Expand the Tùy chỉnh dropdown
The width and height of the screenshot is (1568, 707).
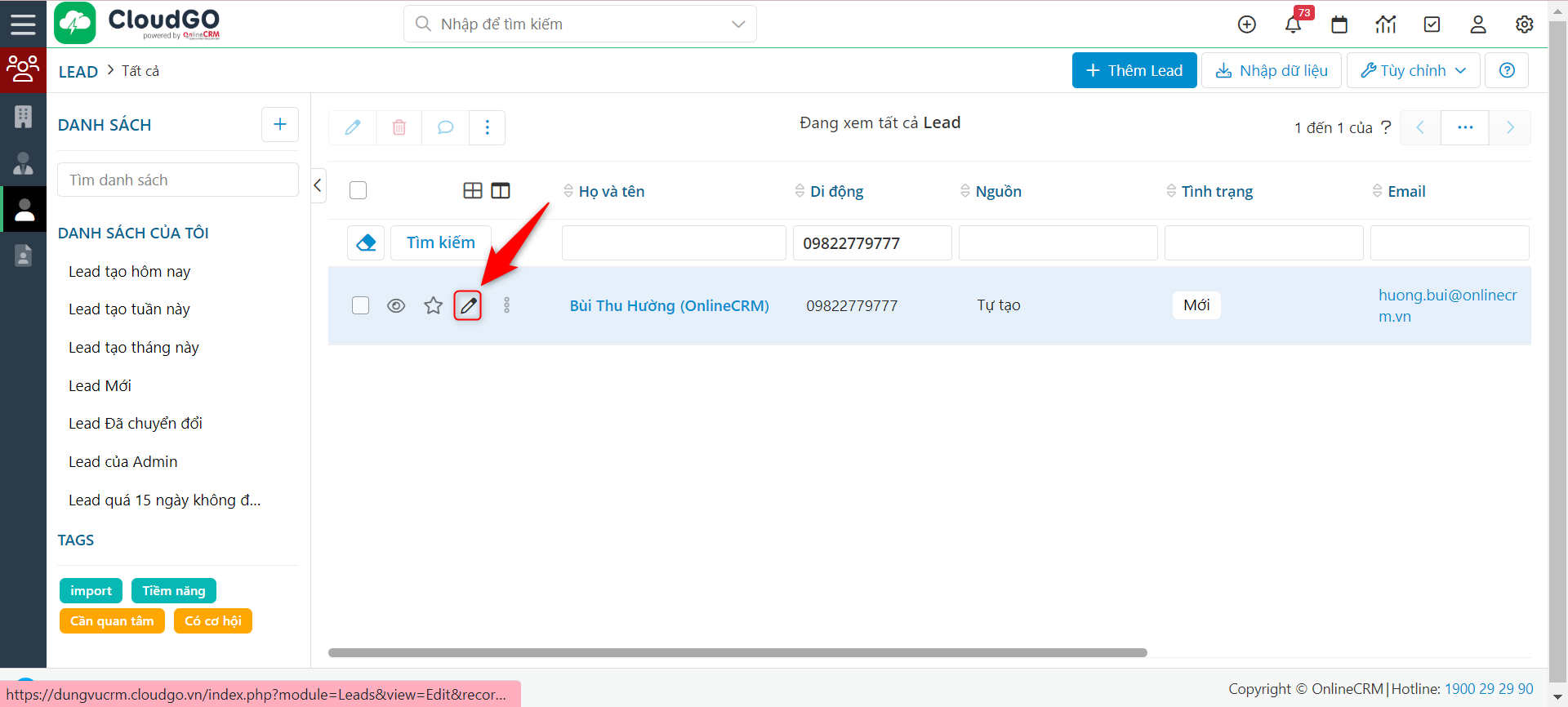(x=1413, y=70)
